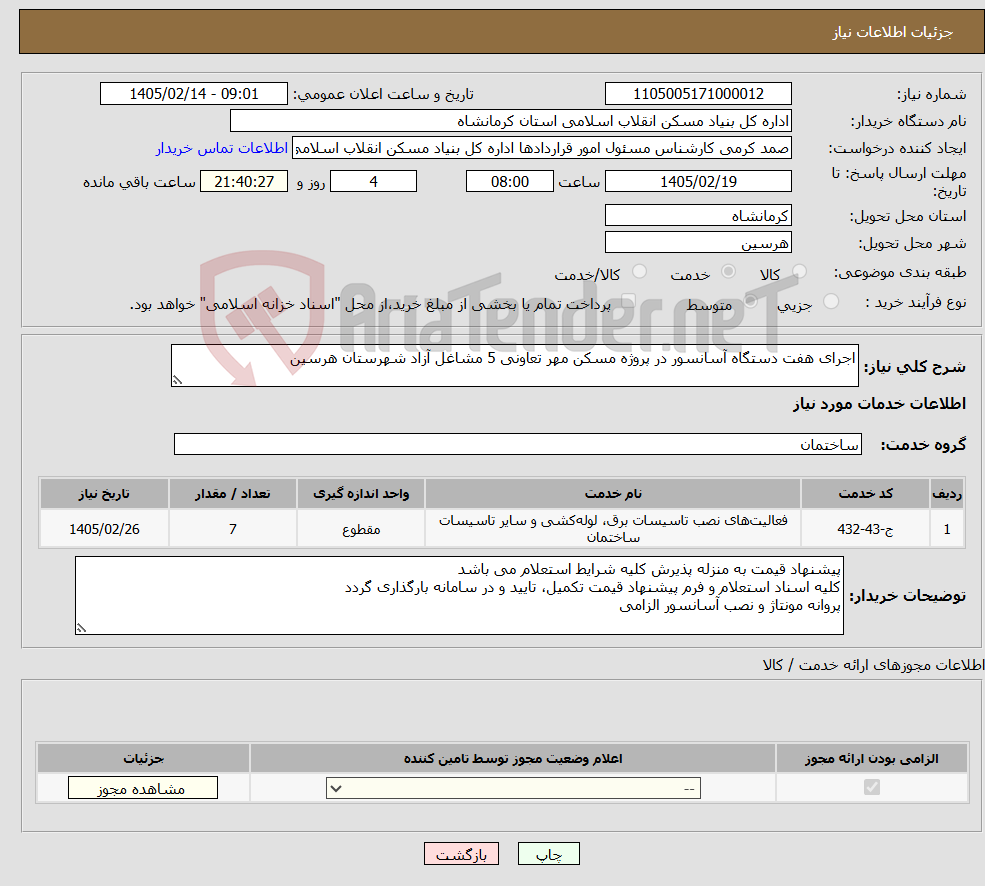Image resolution: width=985 pixels, height=886 pixels.
Task: Click the deadline date field 1405/02/19
Action: coord(698,182)
